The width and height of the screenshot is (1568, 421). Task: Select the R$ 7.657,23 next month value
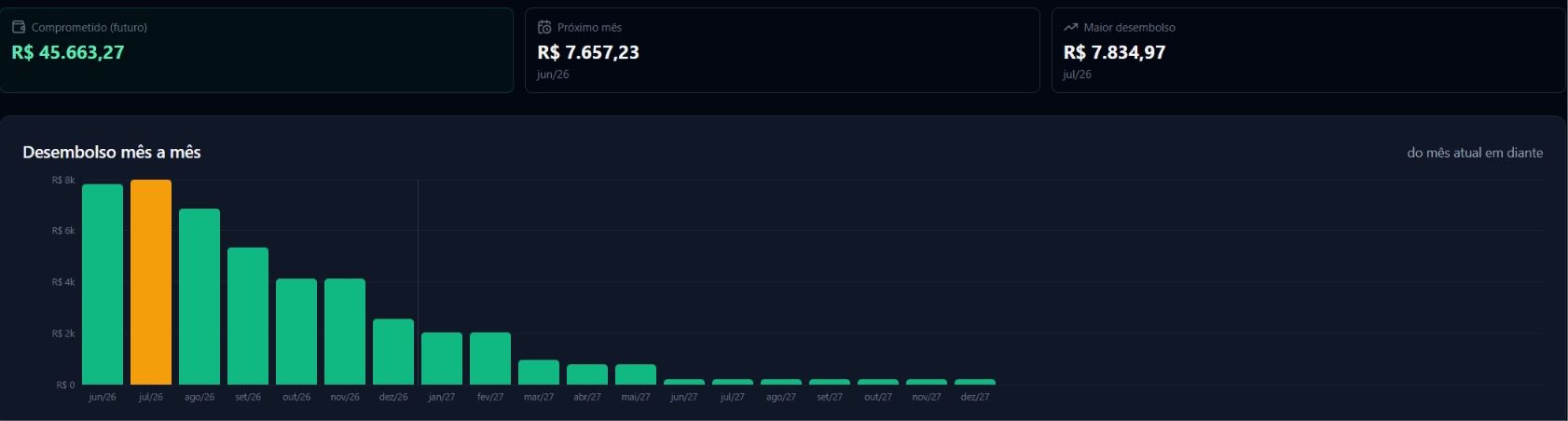(588, 52)
